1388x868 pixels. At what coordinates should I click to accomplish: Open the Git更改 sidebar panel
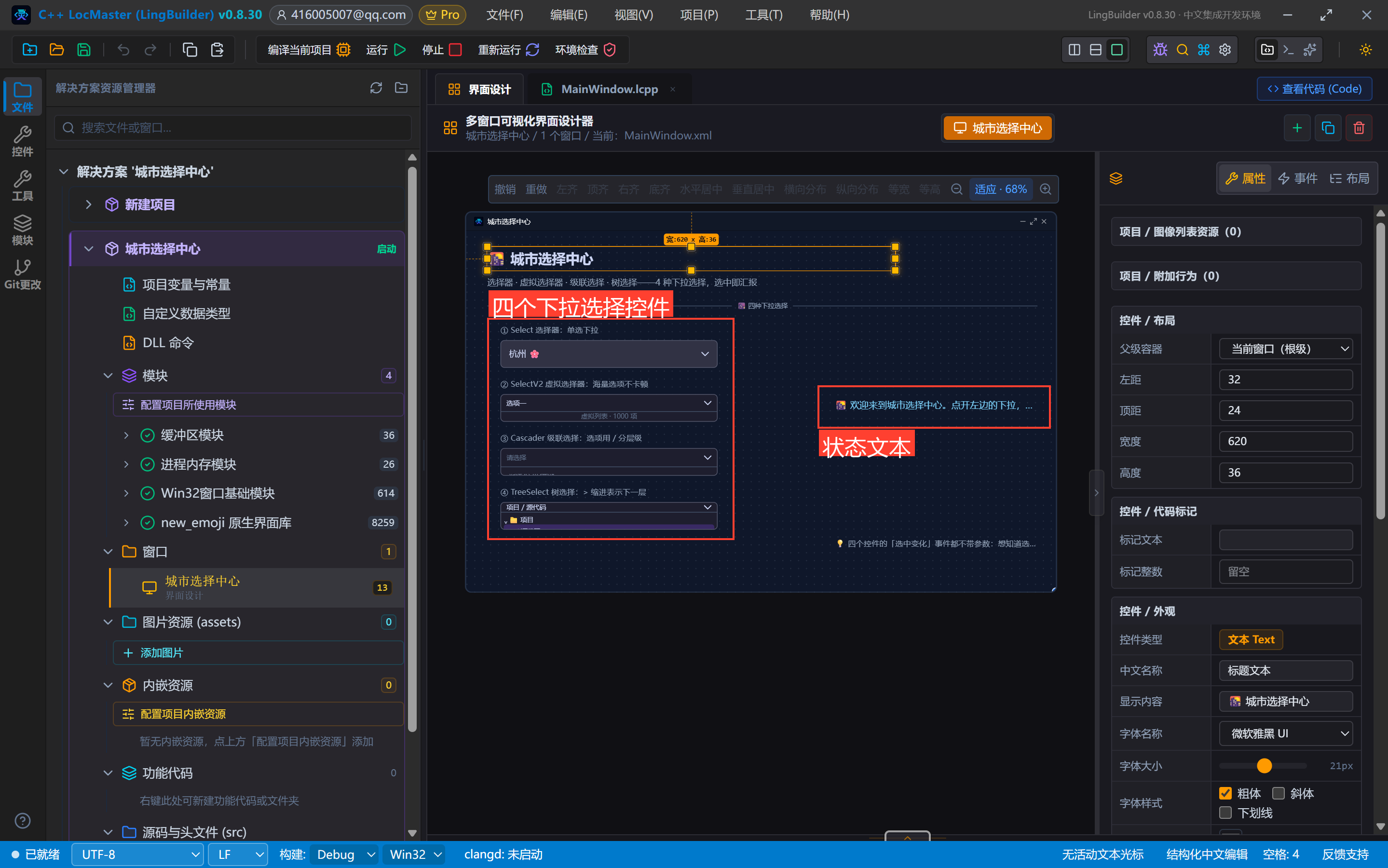point(22,274)
